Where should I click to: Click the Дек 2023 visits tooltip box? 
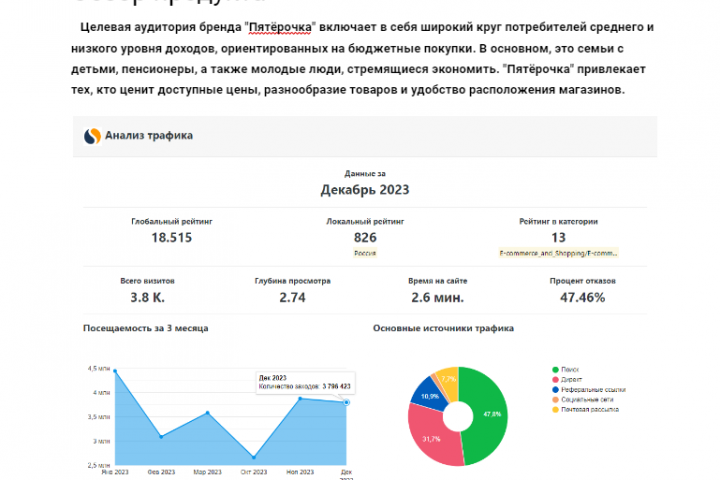tap(305, 382)
